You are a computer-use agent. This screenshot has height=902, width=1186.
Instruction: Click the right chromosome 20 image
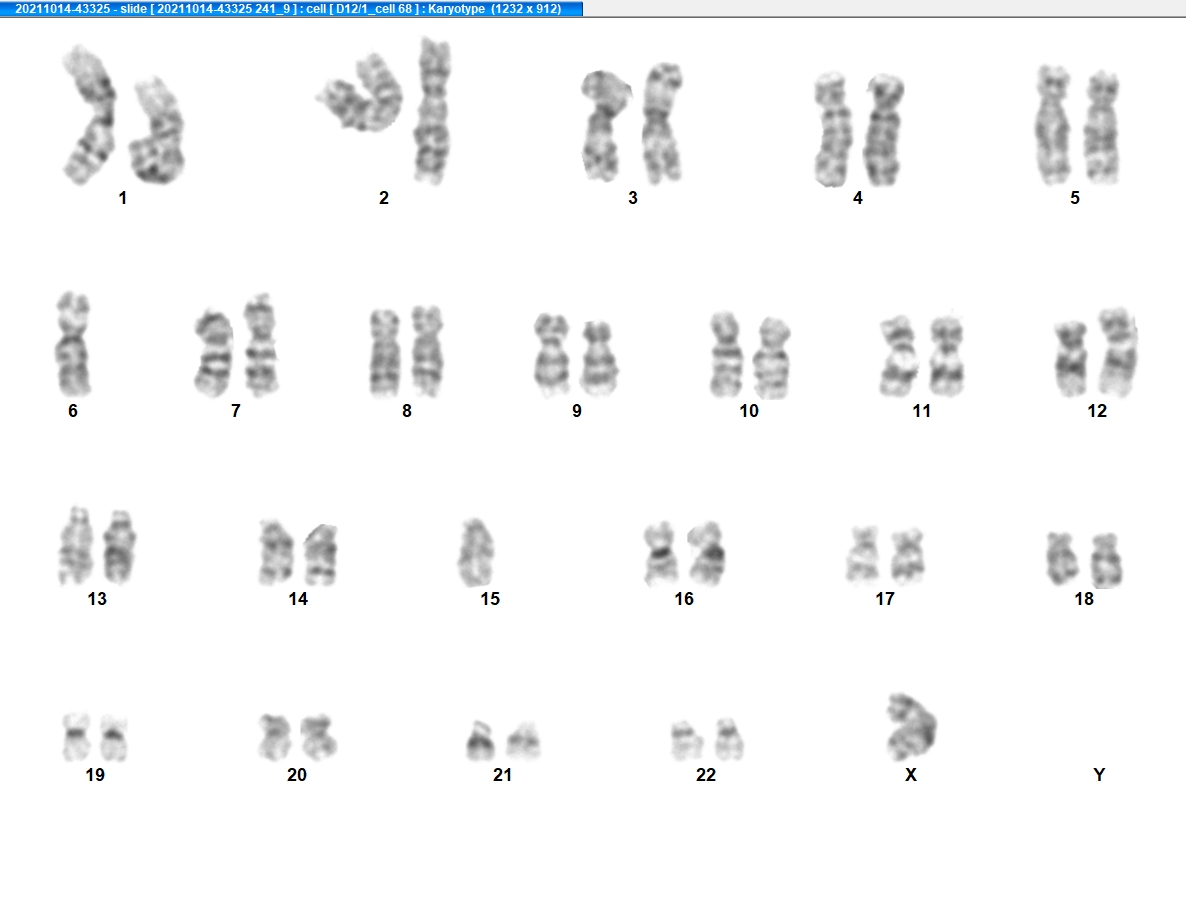pos(318,736)
